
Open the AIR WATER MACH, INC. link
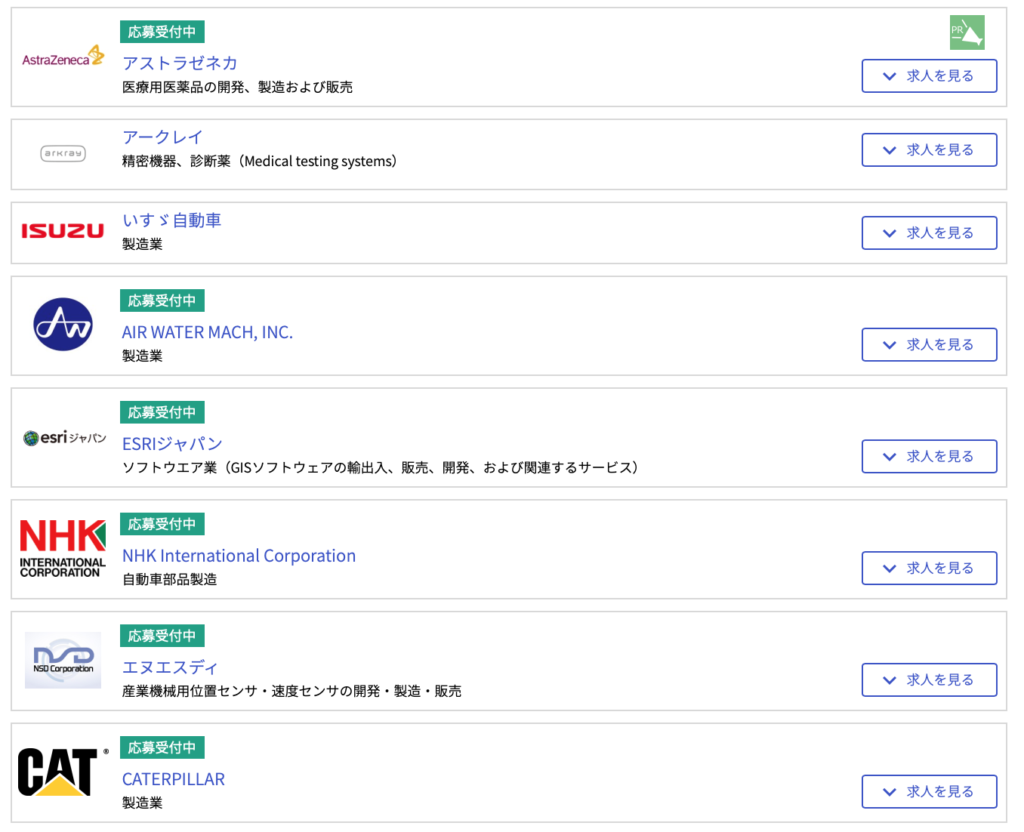point(208,332)
